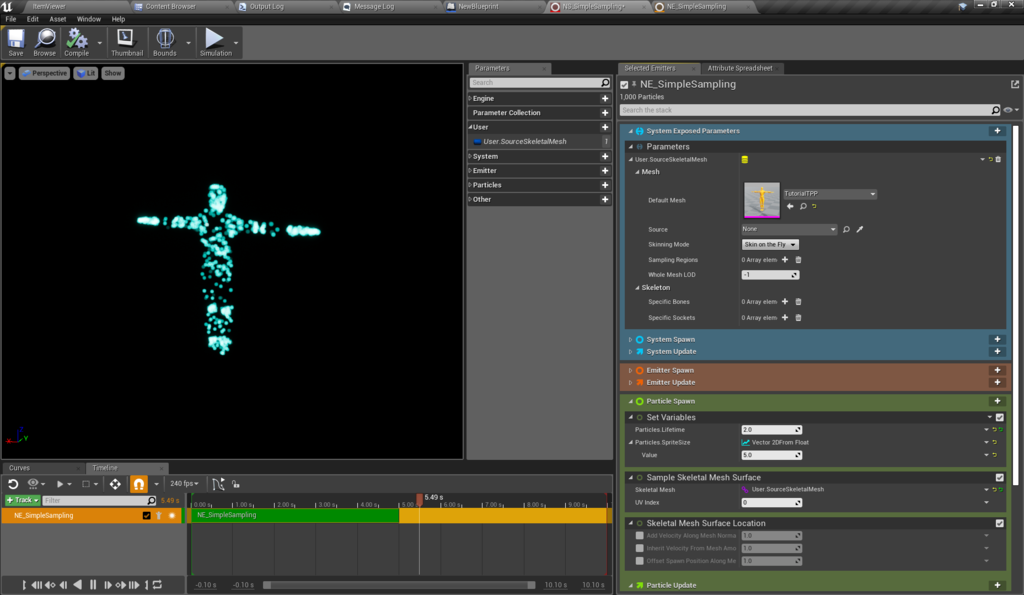
Task: Click the Perspective viewport button
Action: (44, 73)
